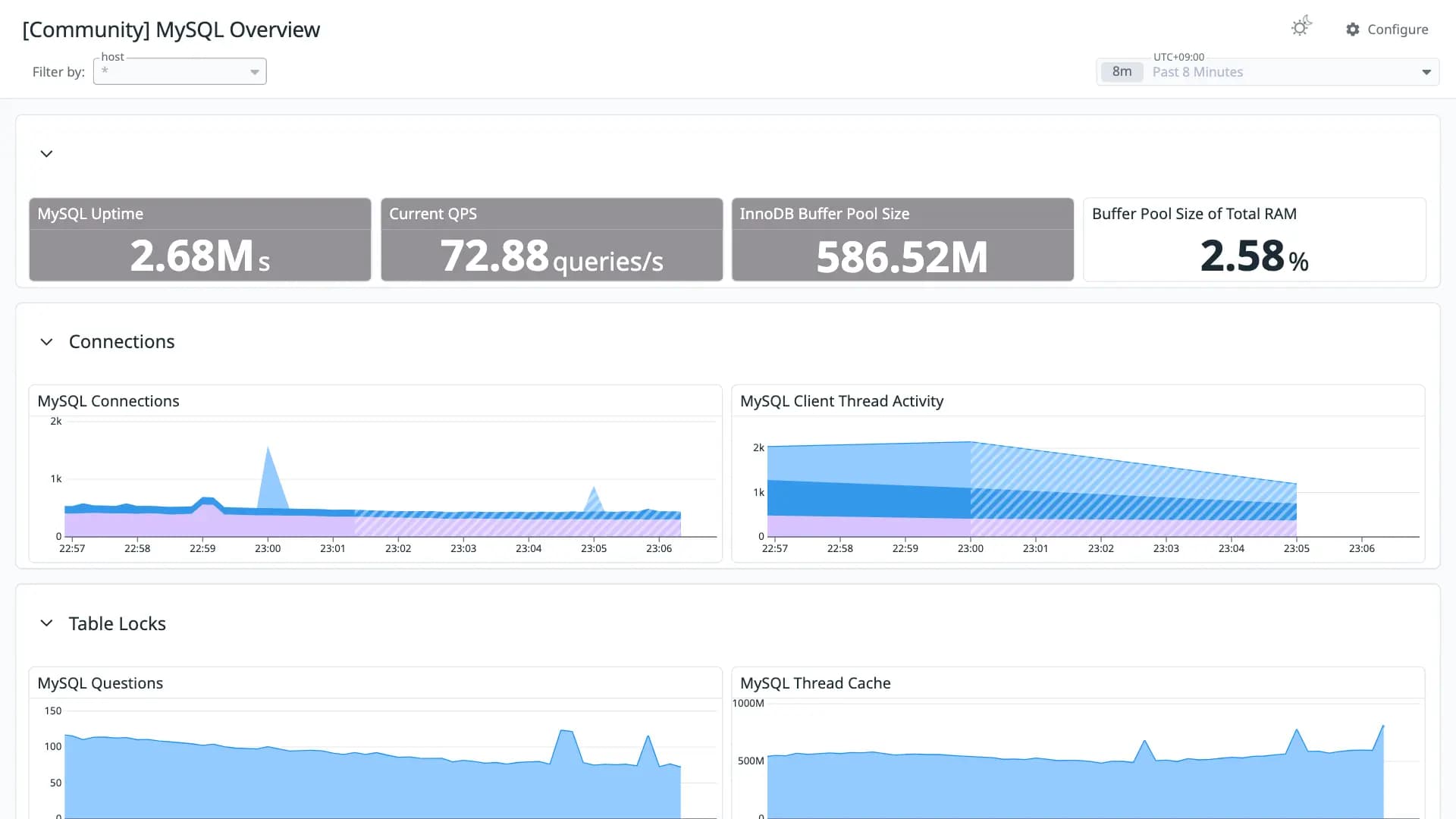Click the MySQL Thread Cache graph title

815,683
